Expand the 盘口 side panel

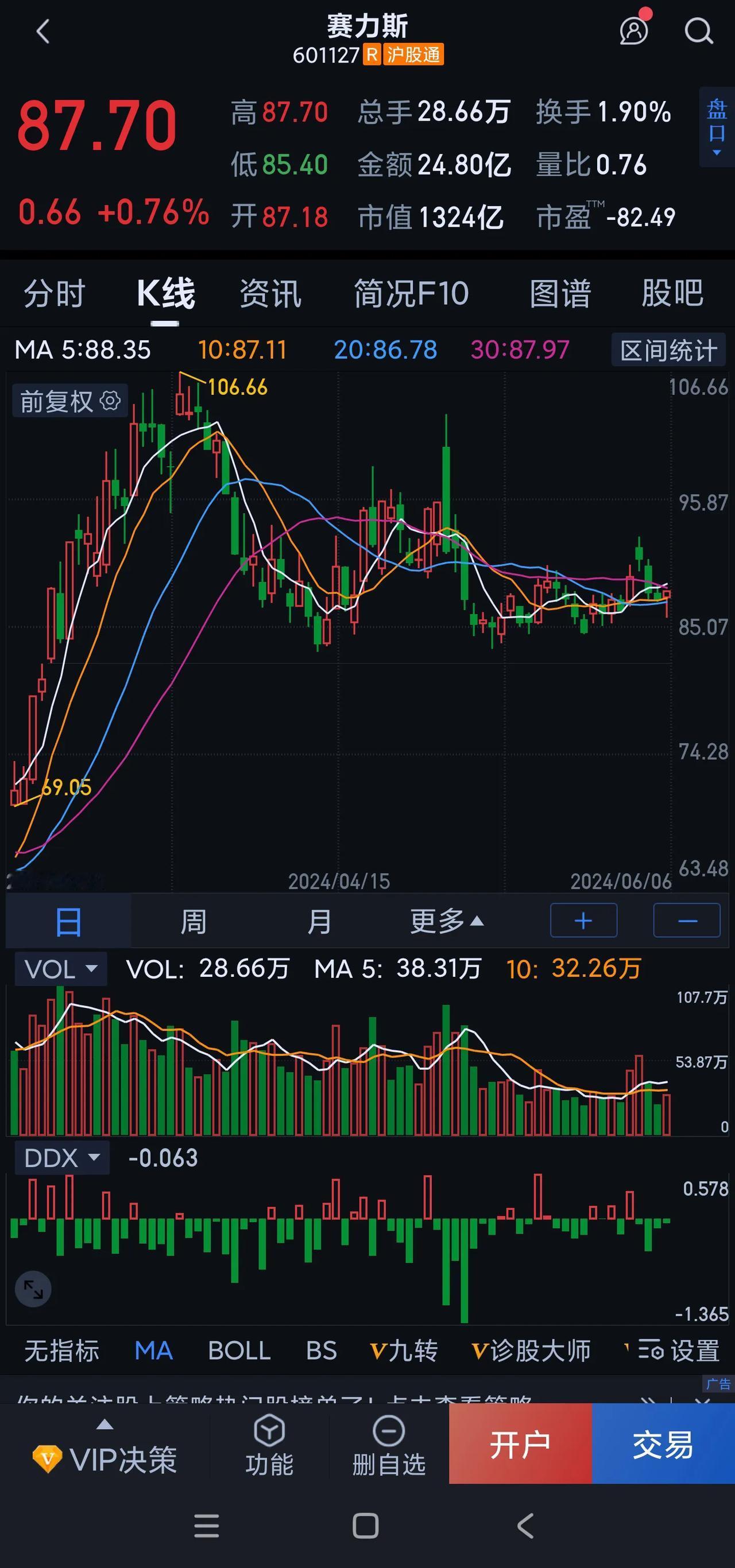[717, 127]
